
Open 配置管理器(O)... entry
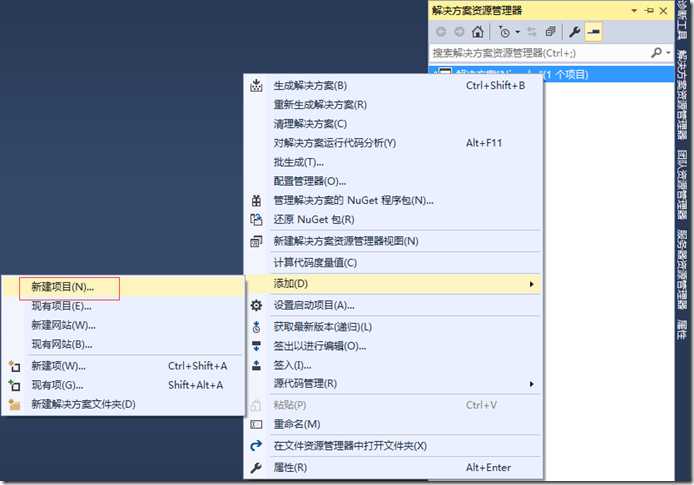pos(393,181)
